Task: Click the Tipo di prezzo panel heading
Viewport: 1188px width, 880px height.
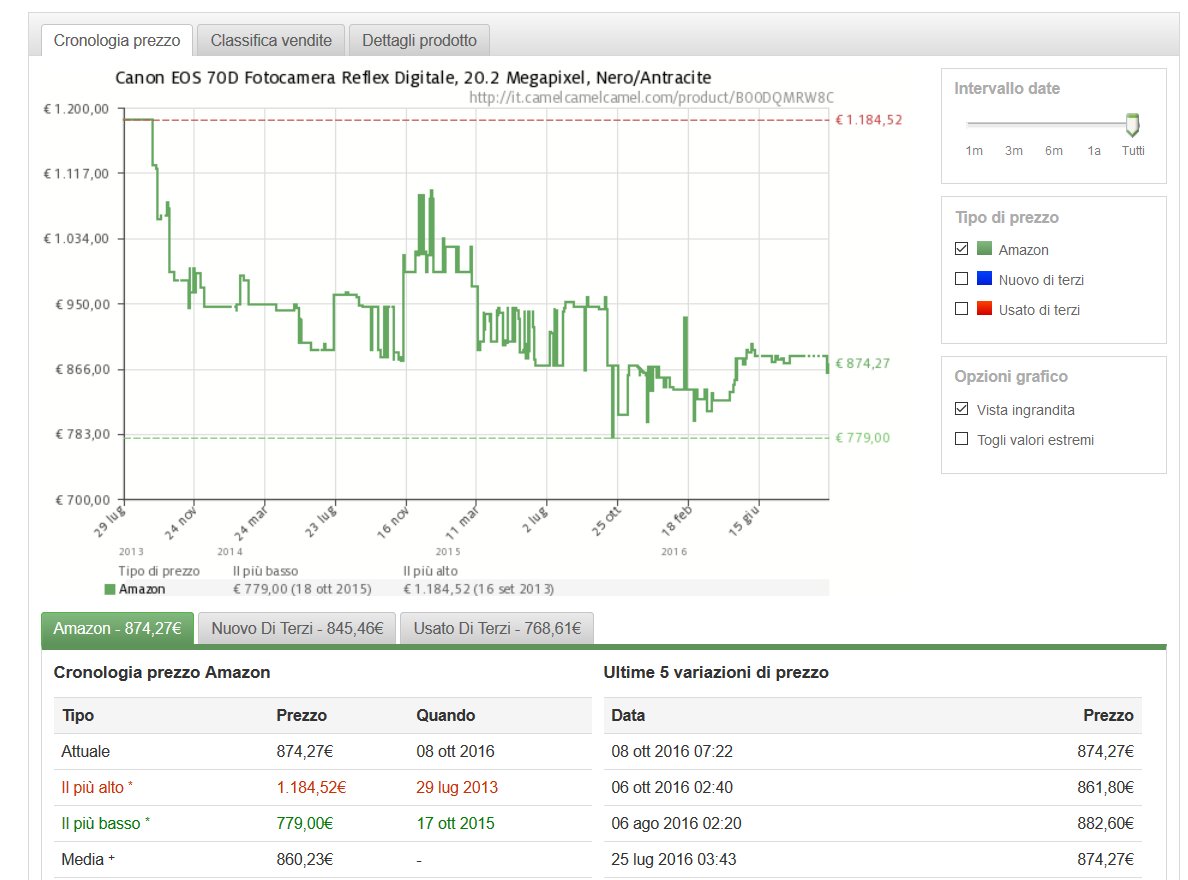Action: coord(1007,218)
